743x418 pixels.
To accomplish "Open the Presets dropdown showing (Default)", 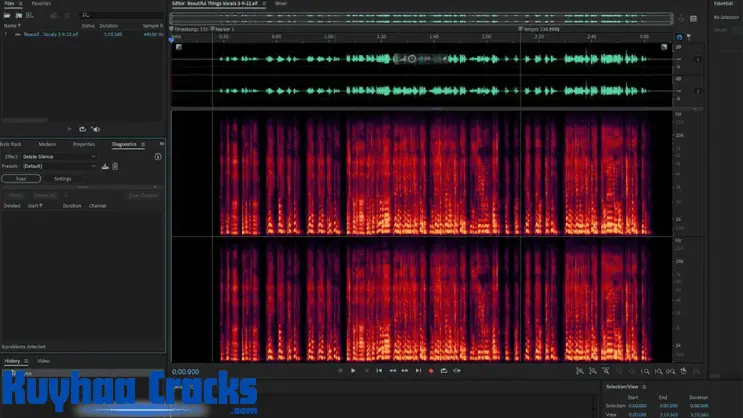I will 59,166.
